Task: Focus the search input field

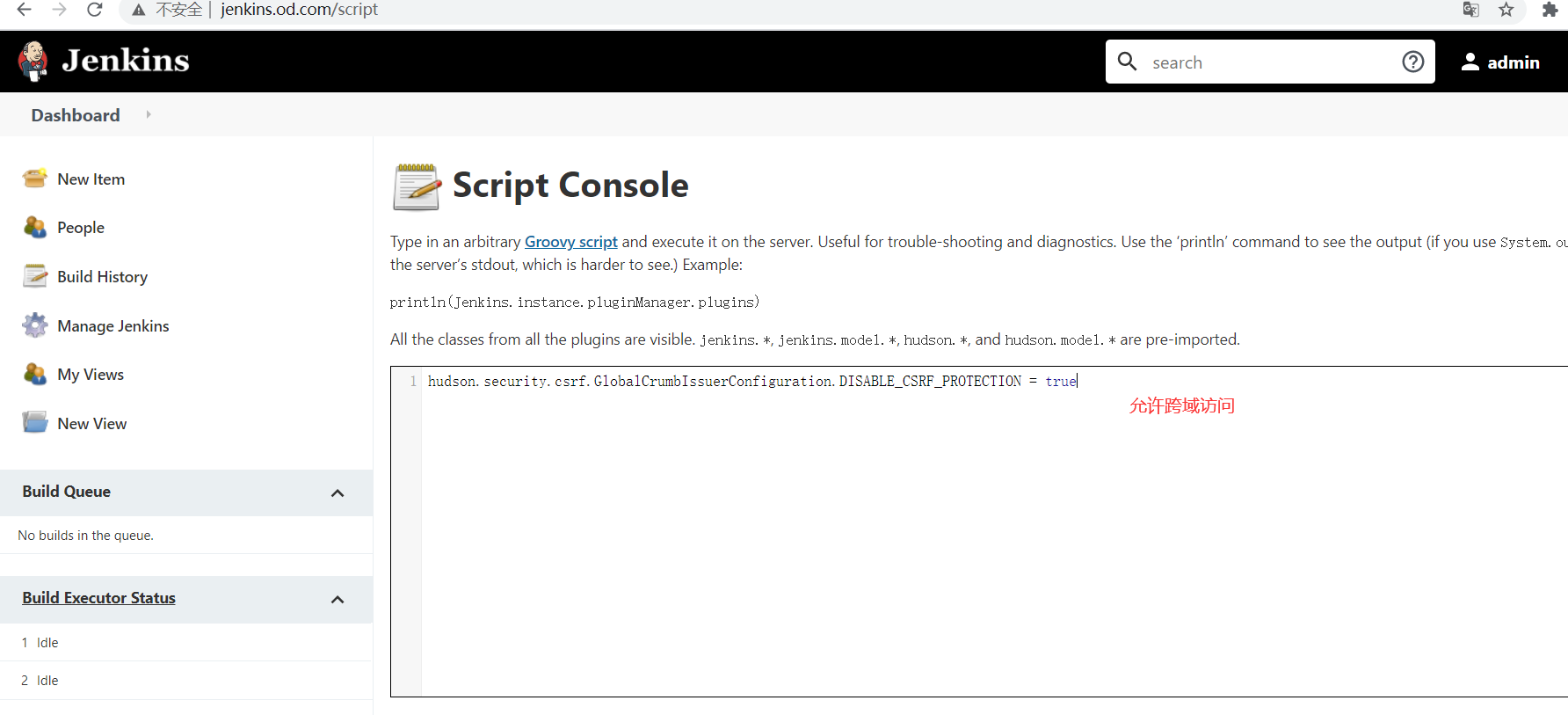Action: (x=1270, y=62)
